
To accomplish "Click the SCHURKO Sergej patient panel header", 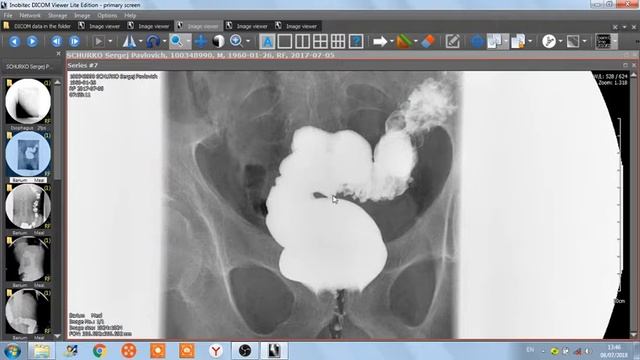I will click(29, 67).
